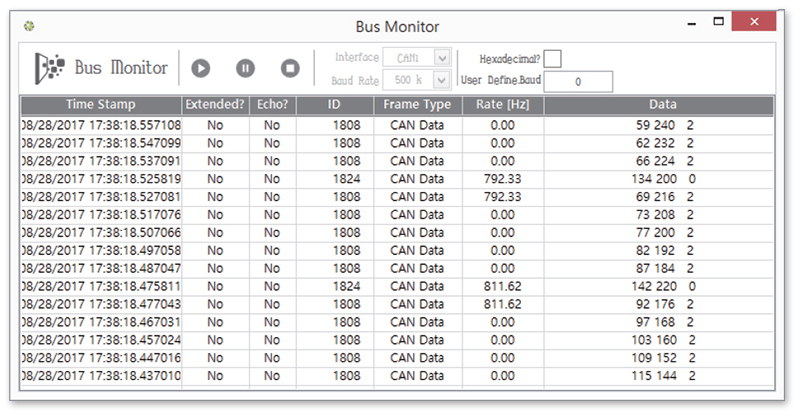
Task: Close the Bus Monitor window
Action: point(754,21)
